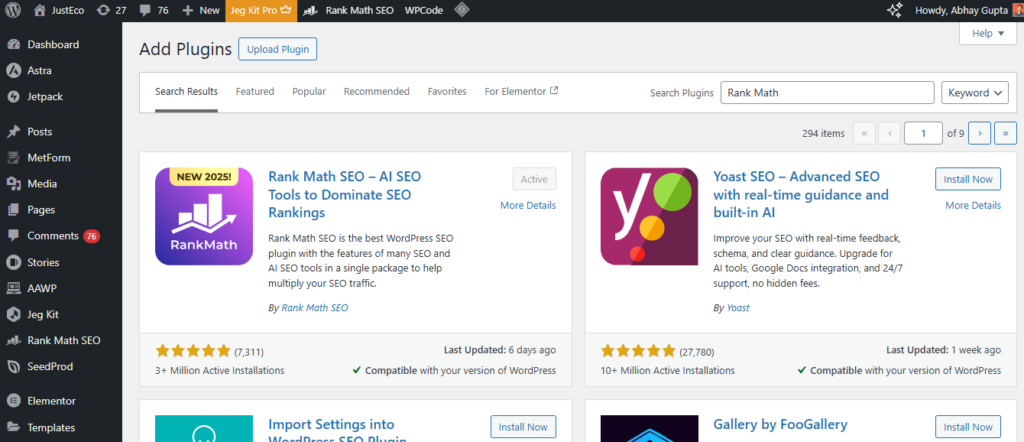Viewport: 1024px width, 442px height.
Task: Open the Keyword search type dropdown
Action: (x=975, y=93)
